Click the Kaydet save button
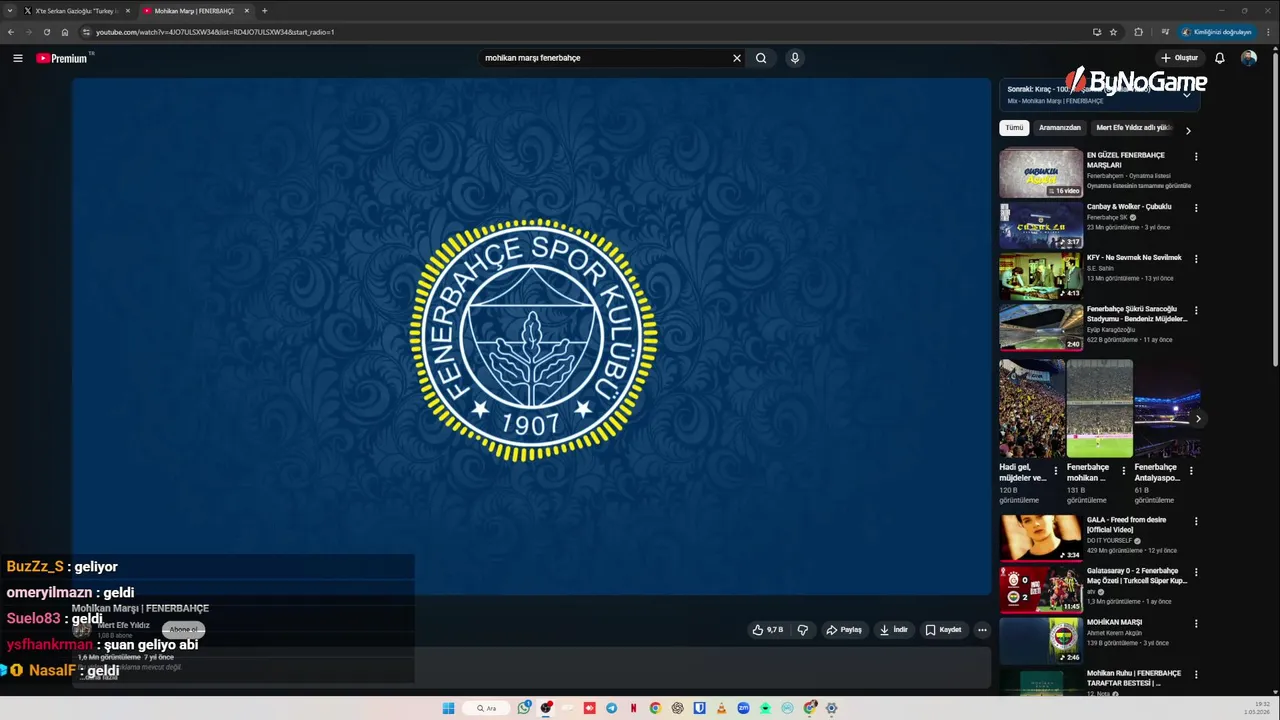Viewport: 1280px width, 720px height. (943, 630)
